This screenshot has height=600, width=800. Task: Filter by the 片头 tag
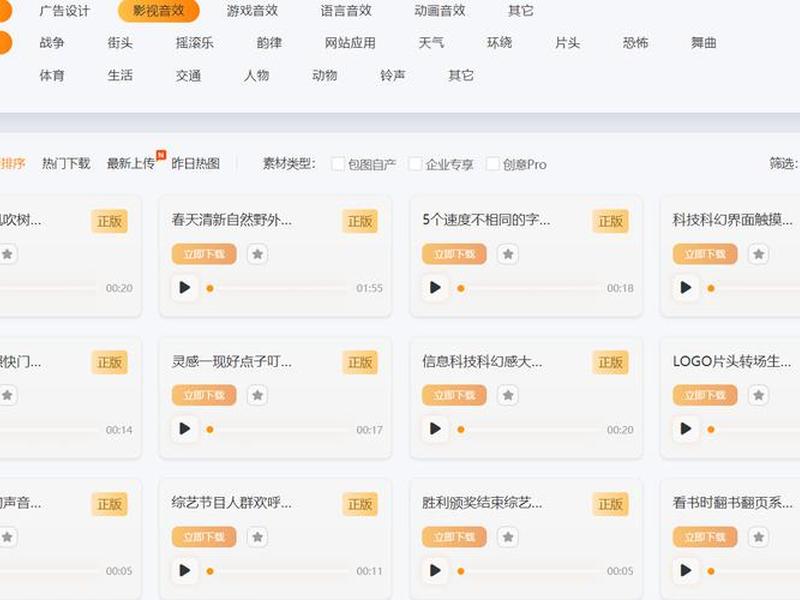click(x=568, y=43)
